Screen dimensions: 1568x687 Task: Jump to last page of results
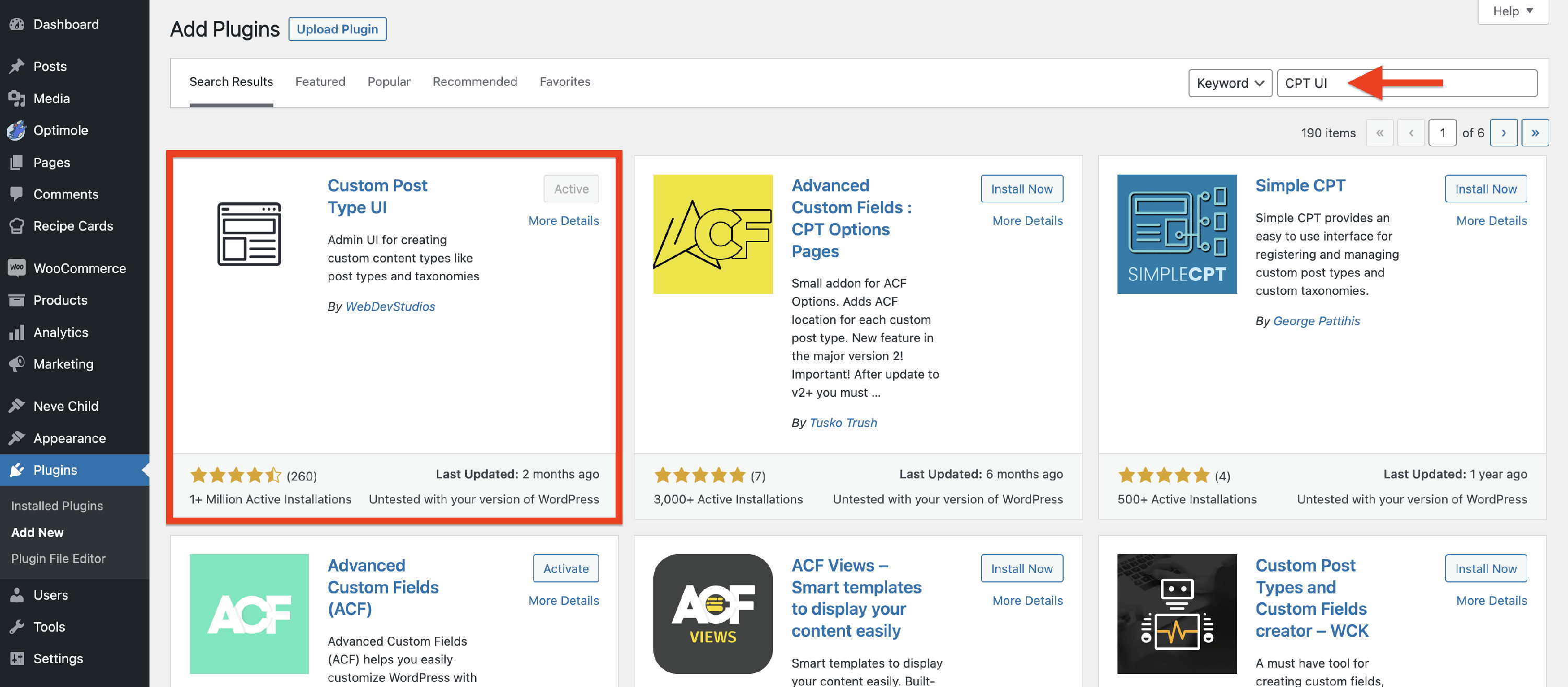pos(1535,133)
